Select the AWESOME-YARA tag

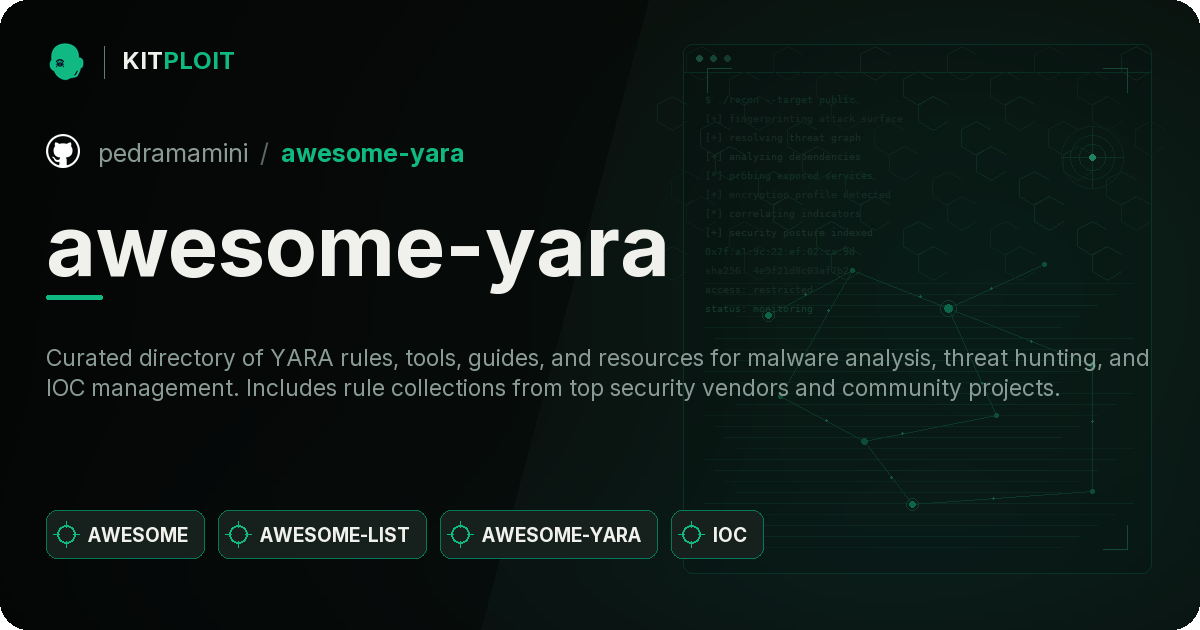(x=549, y=534)
